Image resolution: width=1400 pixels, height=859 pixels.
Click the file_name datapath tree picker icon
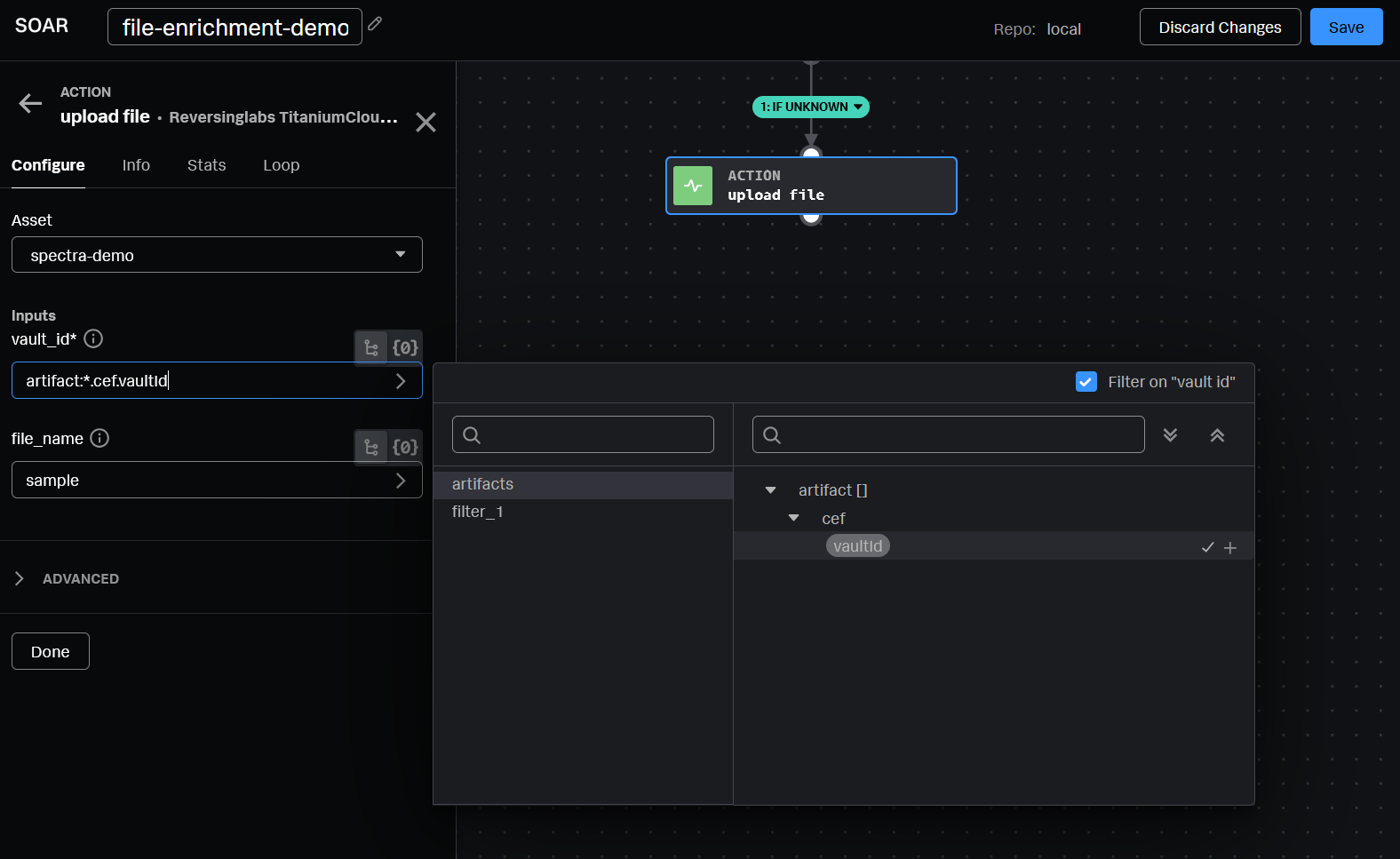[x=371, y=448]
